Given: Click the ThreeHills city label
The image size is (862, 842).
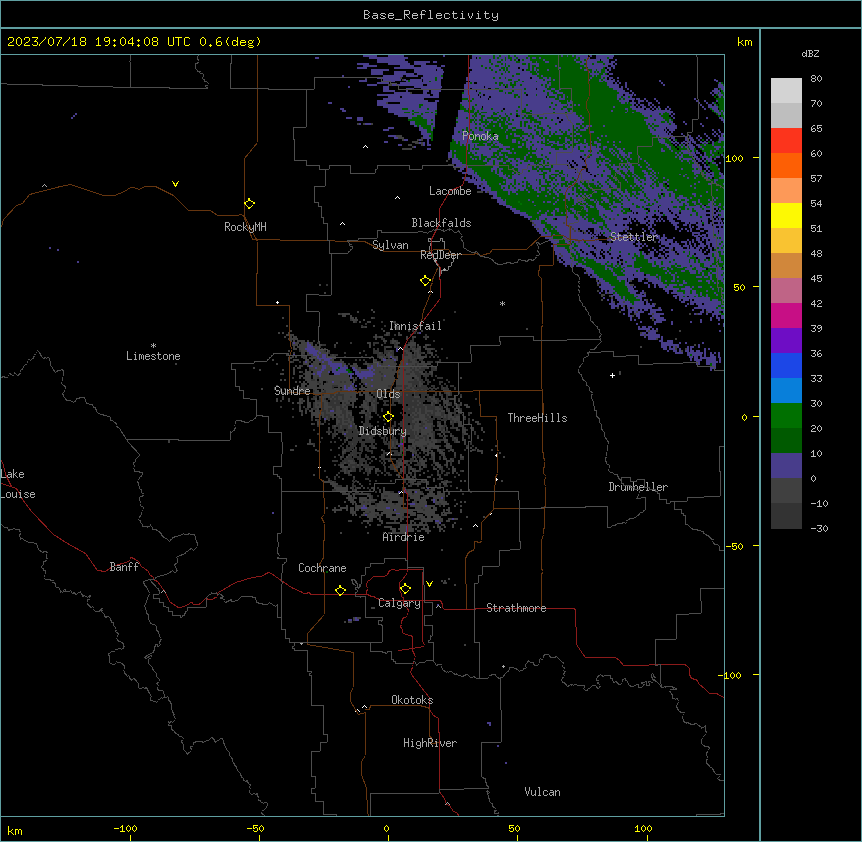Looking at the screenshot, I should point(537,418).
